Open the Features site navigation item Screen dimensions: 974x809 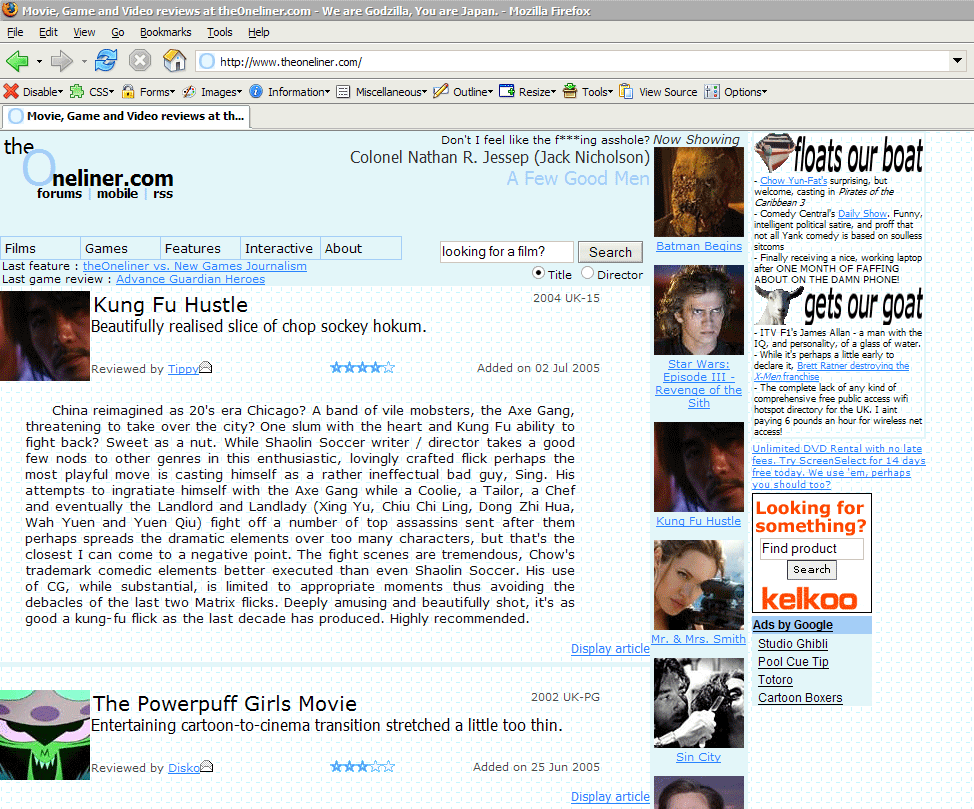tap(201, 248)
